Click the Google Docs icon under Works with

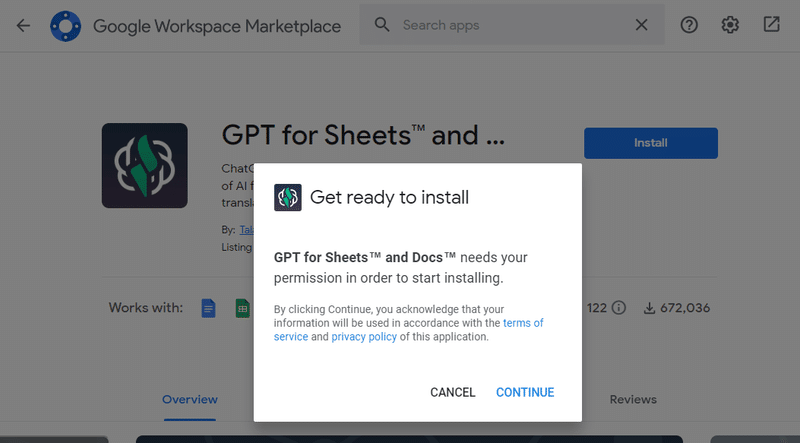(x=208, y=308)
